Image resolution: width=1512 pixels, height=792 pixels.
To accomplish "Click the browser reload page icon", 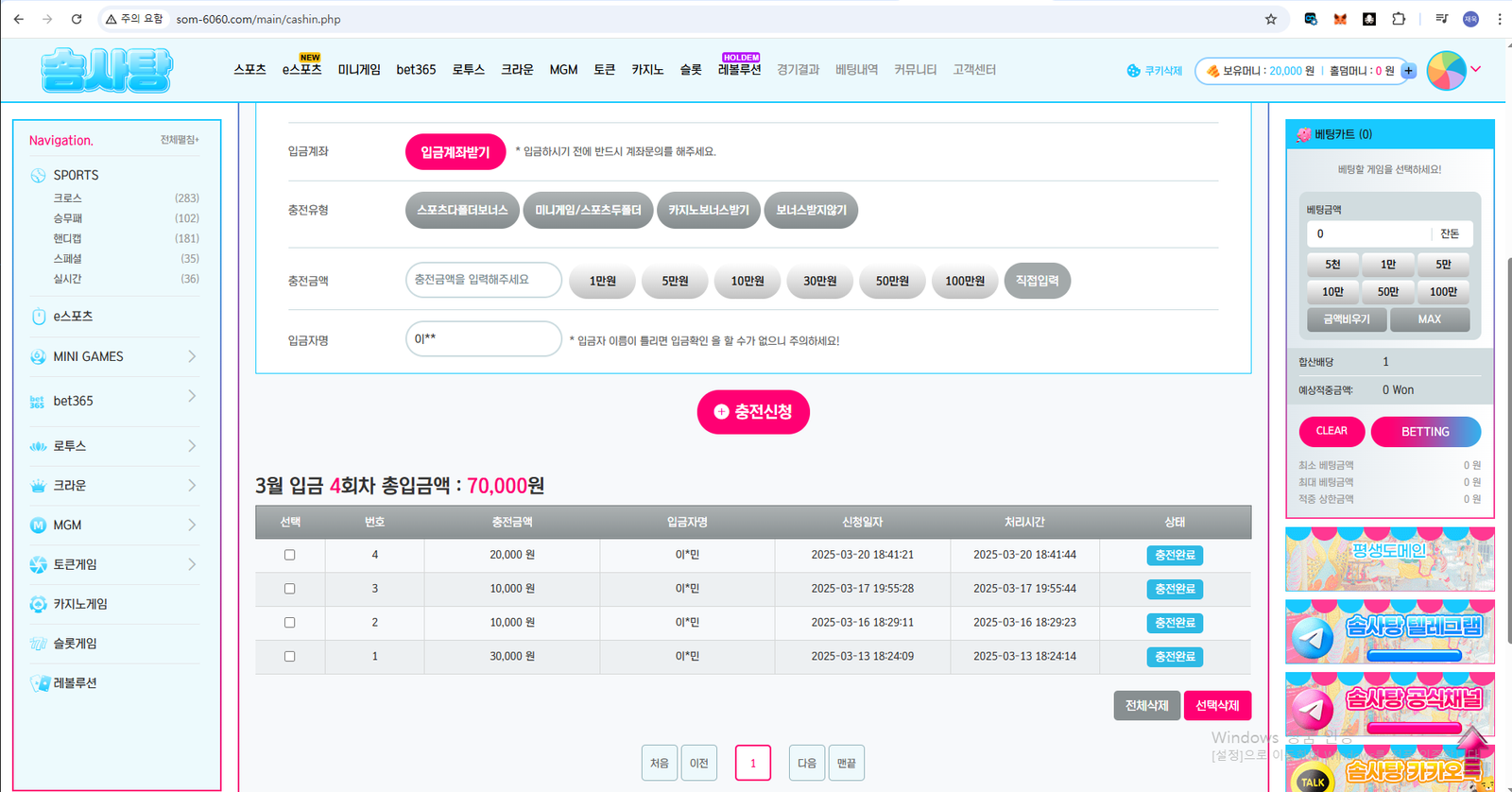I will [x=77, y=19].
